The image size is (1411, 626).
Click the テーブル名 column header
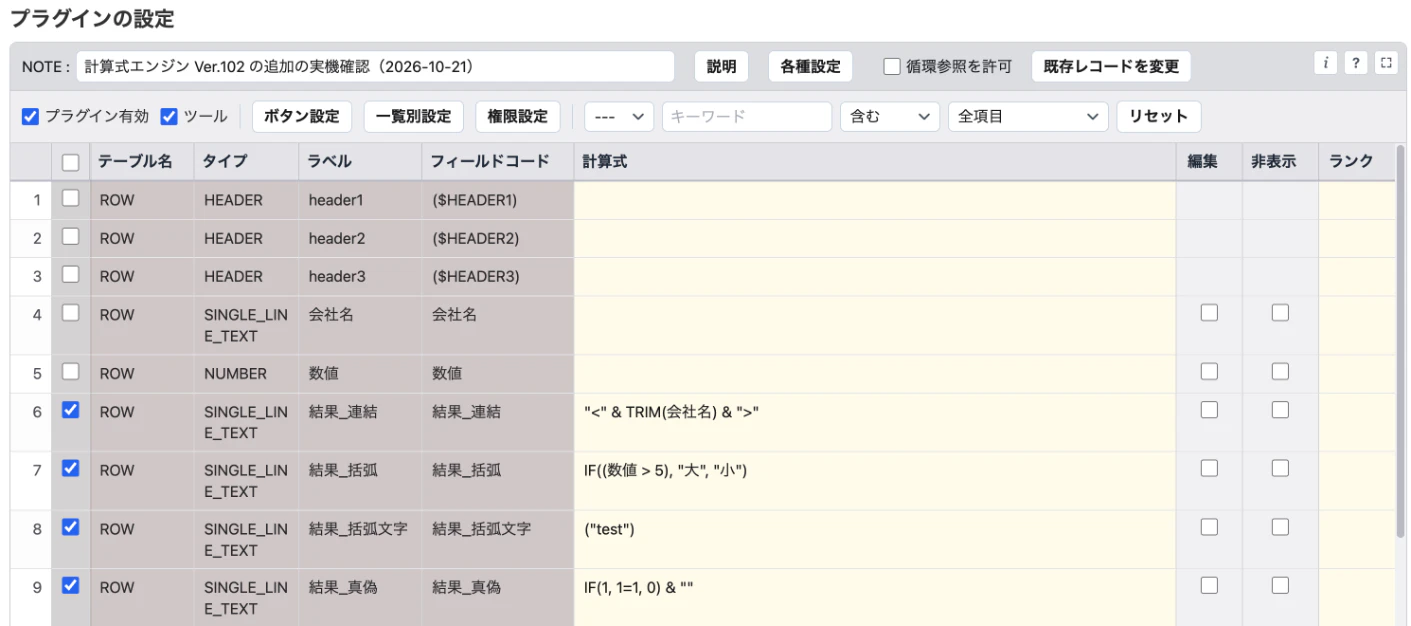[142, 162]
